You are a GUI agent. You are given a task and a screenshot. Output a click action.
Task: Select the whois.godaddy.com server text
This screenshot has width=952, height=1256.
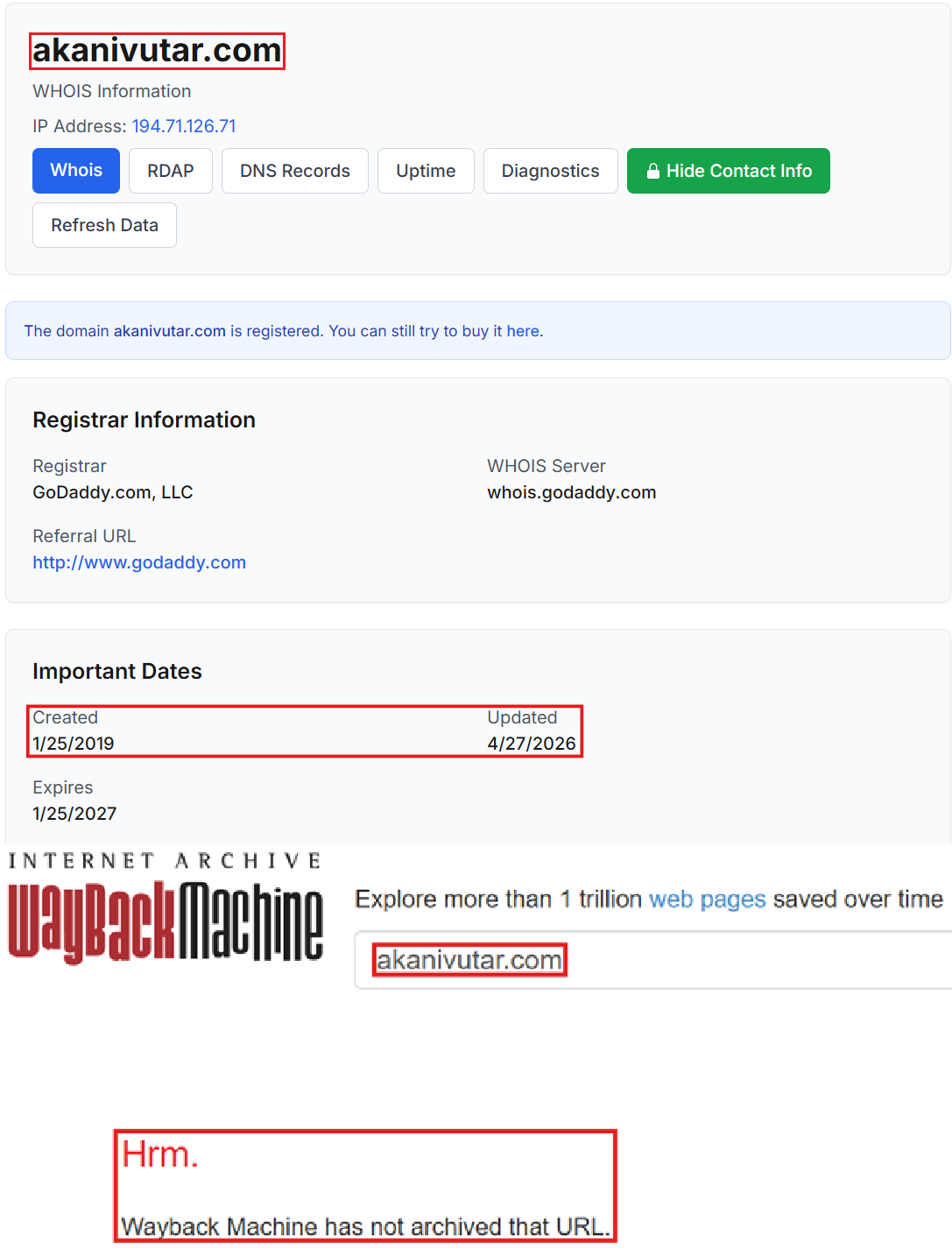point(572,492)
